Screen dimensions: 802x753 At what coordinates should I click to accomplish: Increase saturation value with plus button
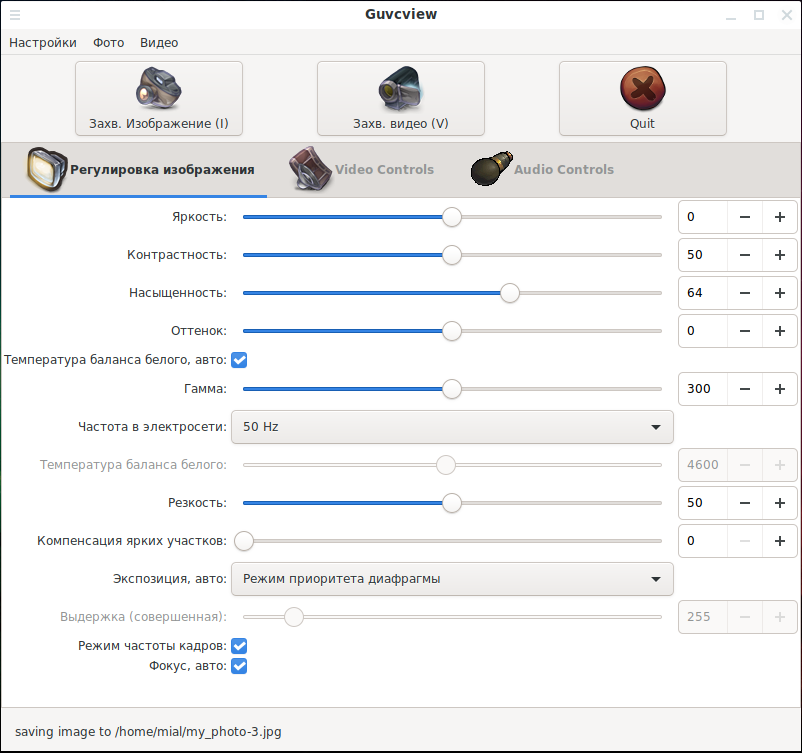(x=779, y=293)
